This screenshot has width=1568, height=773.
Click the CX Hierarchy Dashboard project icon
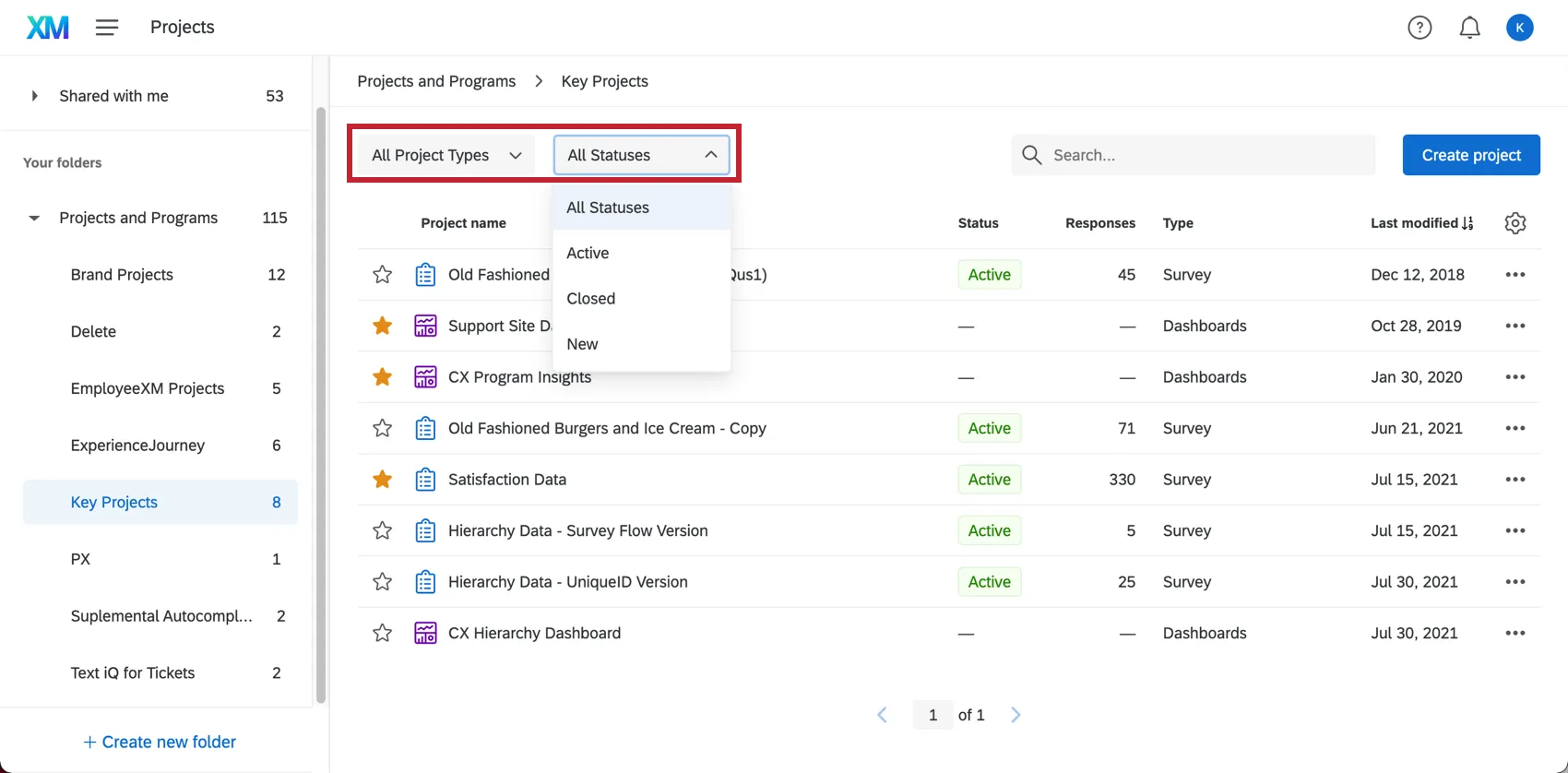425,634
